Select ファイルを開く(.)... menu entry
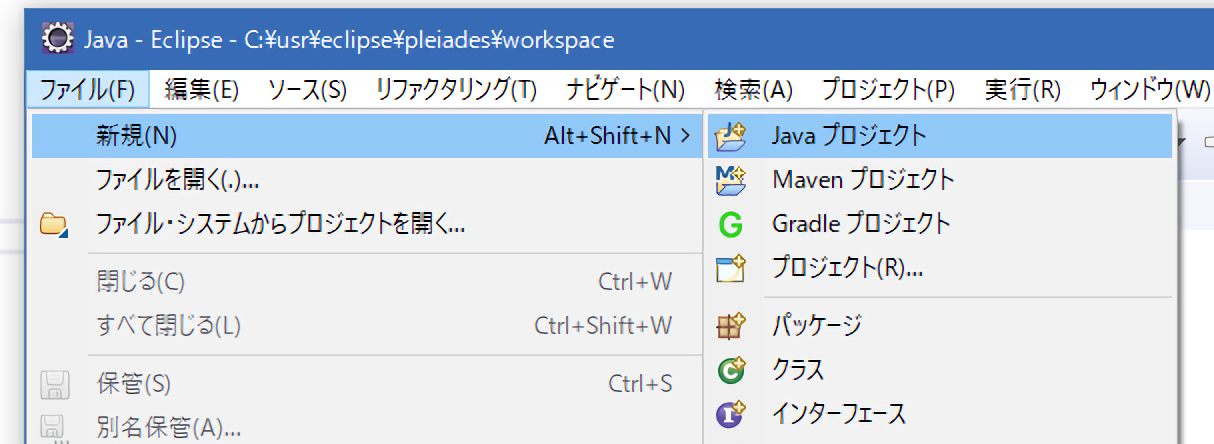This screenshot has height=444, width=1214. (178, 181)
